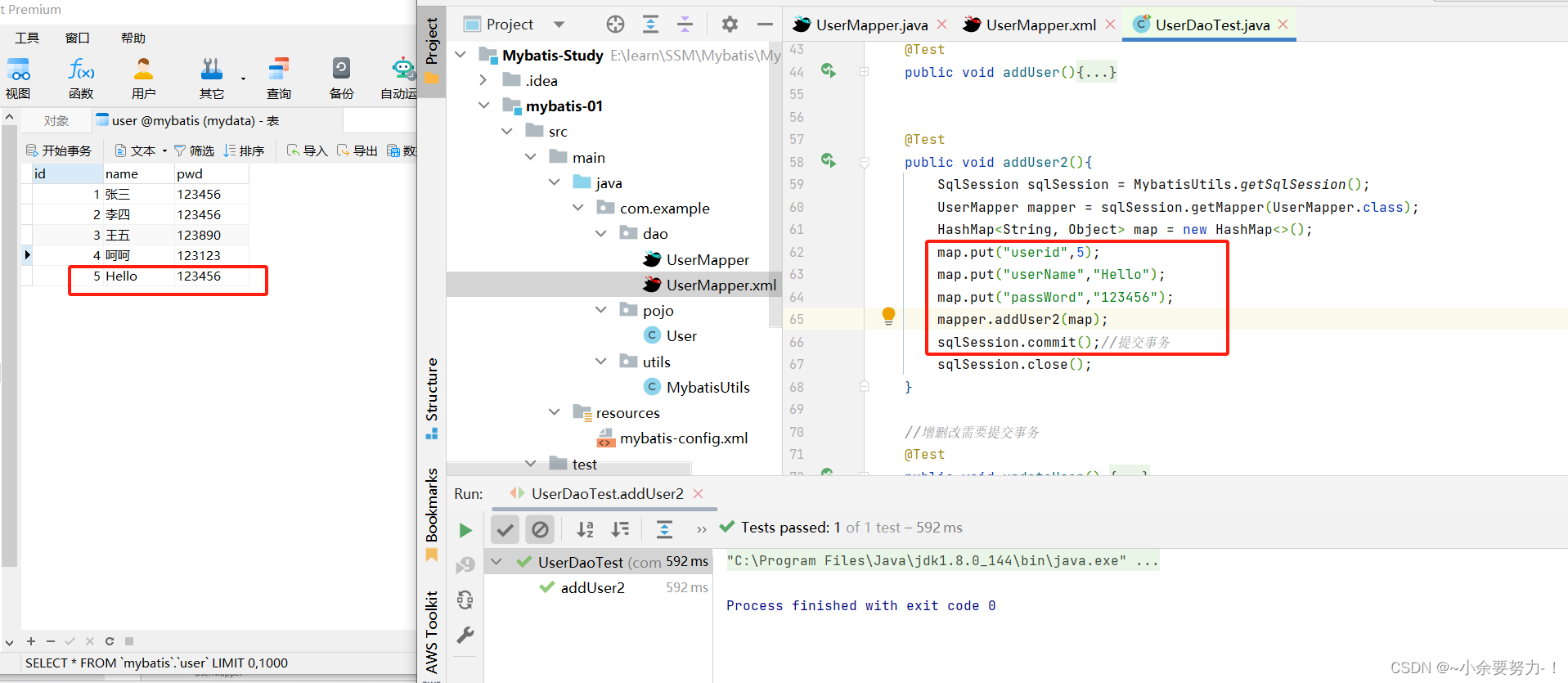Click the pwd column header in Navicat

click(x=211, y=173)
